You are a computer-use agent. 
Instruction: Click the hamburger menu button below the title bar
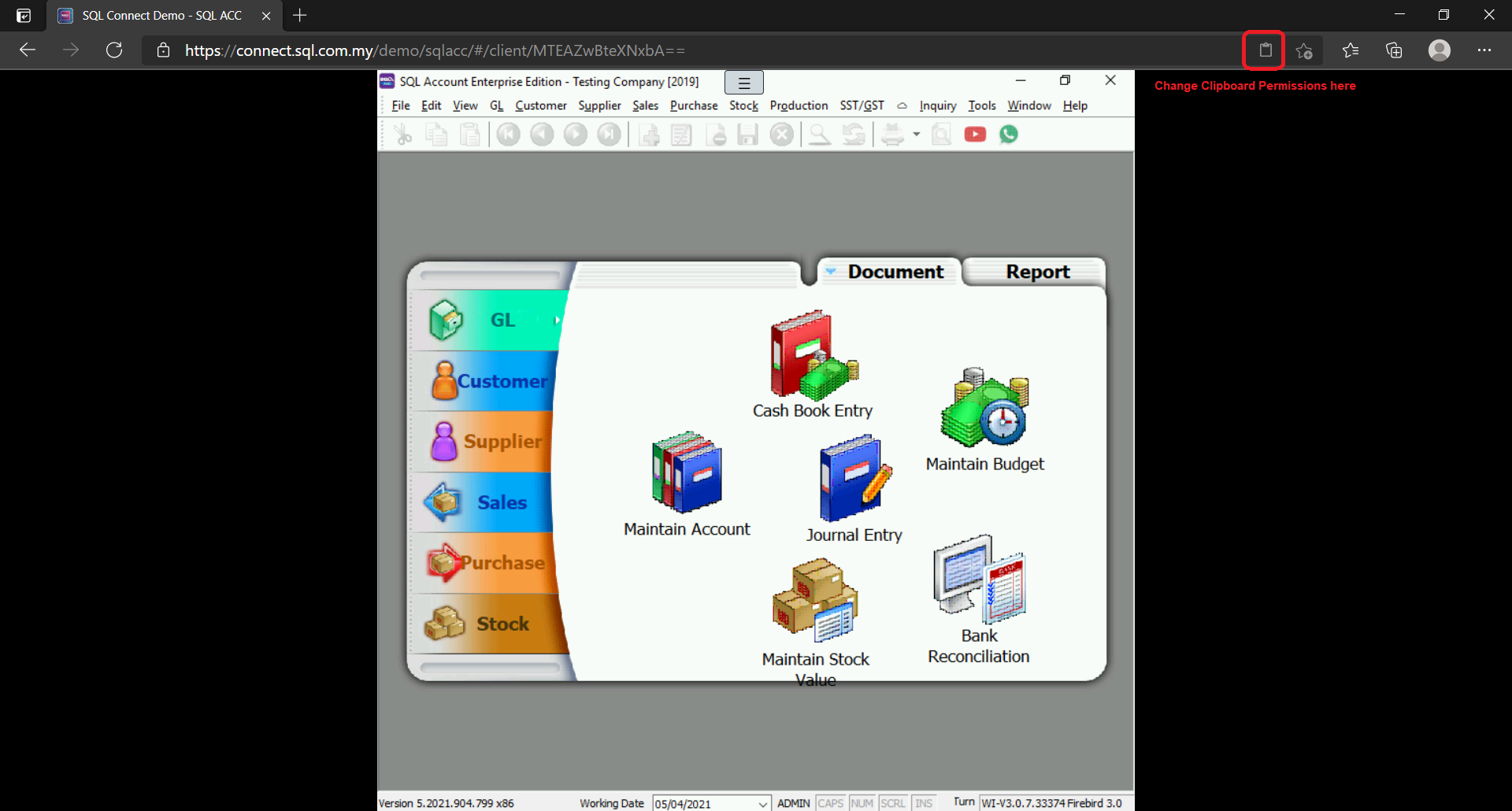743,82
